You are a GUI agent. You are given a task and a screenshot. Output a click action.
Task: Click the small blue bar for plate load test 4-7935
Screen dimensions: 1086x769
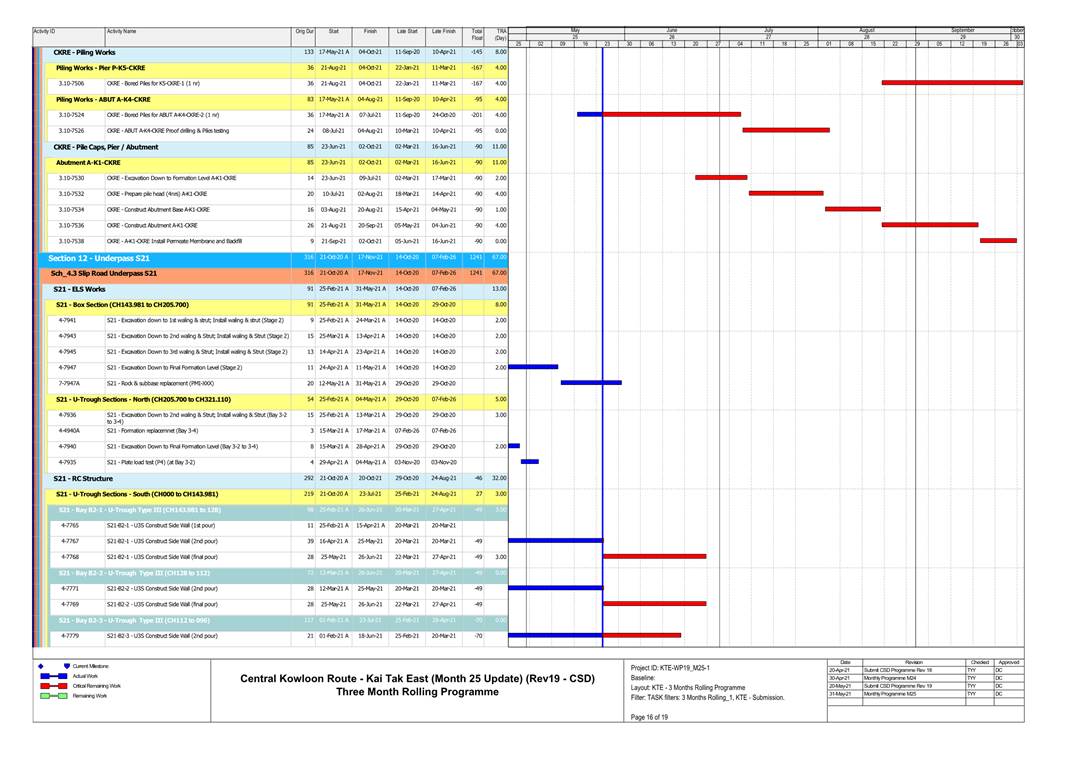point(530,461)
